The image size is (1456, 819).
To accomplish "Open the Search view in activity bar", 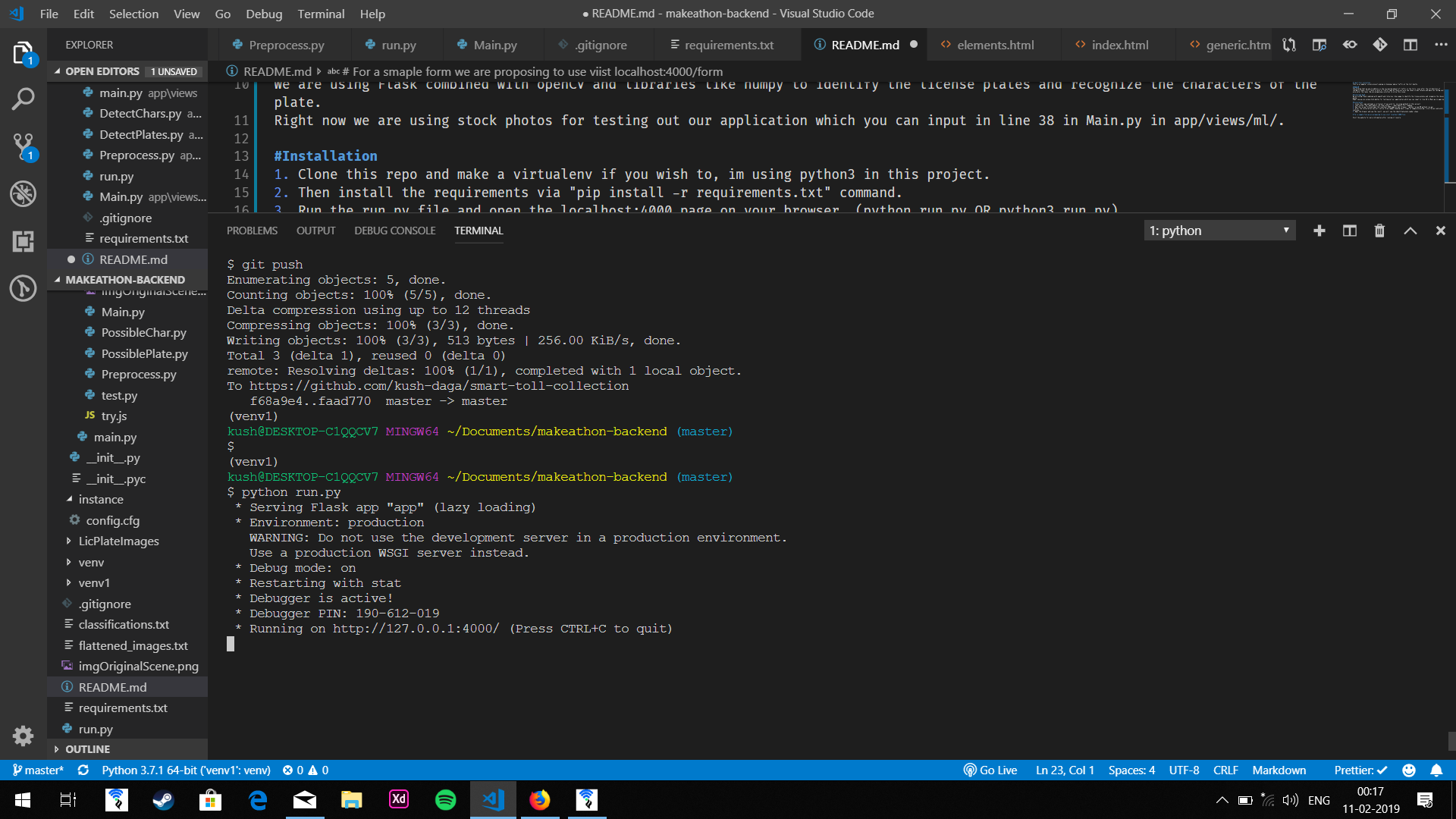I will click(23, 99).
